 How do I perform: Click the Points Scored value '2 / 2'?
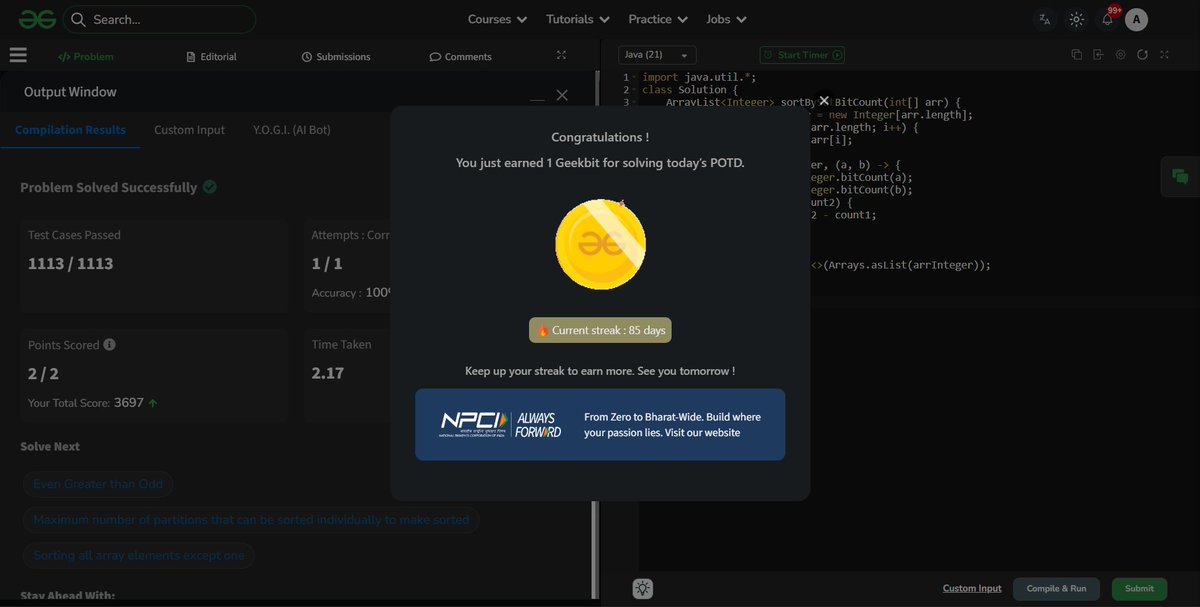(43, 374)
